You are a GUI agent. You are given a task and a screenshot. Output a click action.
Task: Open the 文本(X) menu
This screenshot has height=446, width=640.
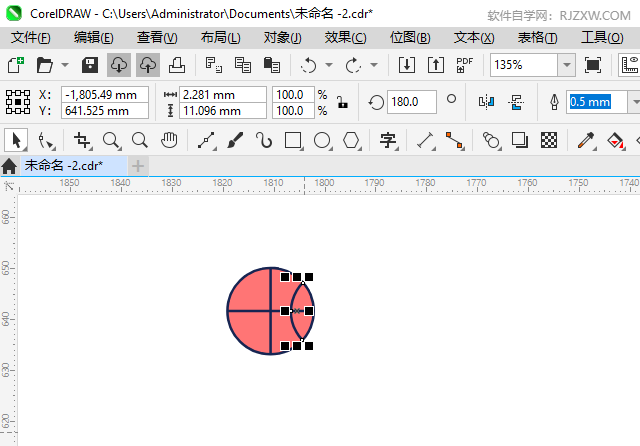pyautogui.click(x=474, y=38)
